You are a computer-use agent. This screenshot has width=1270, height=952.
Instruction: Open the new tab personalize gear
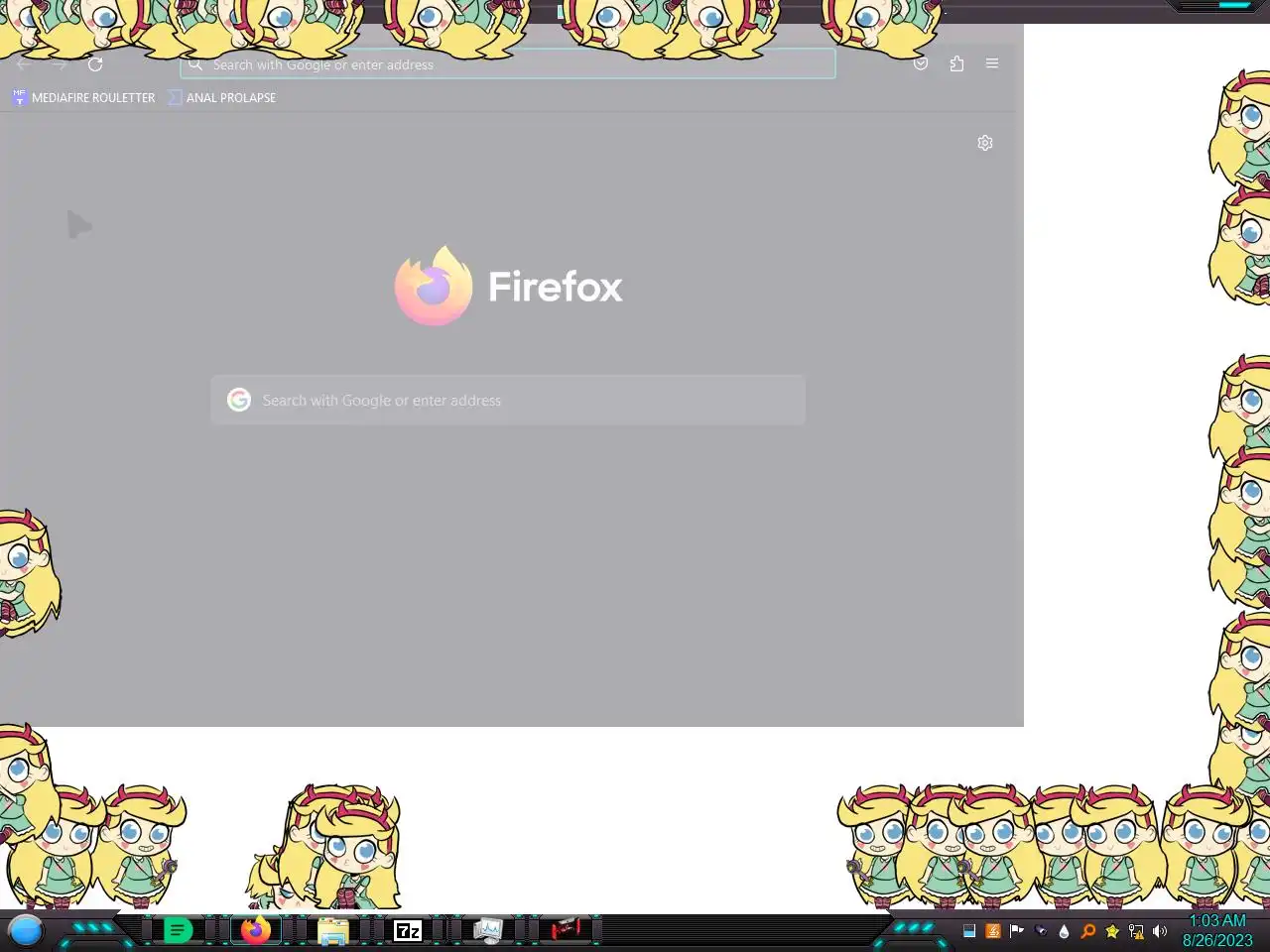(985, 143)
